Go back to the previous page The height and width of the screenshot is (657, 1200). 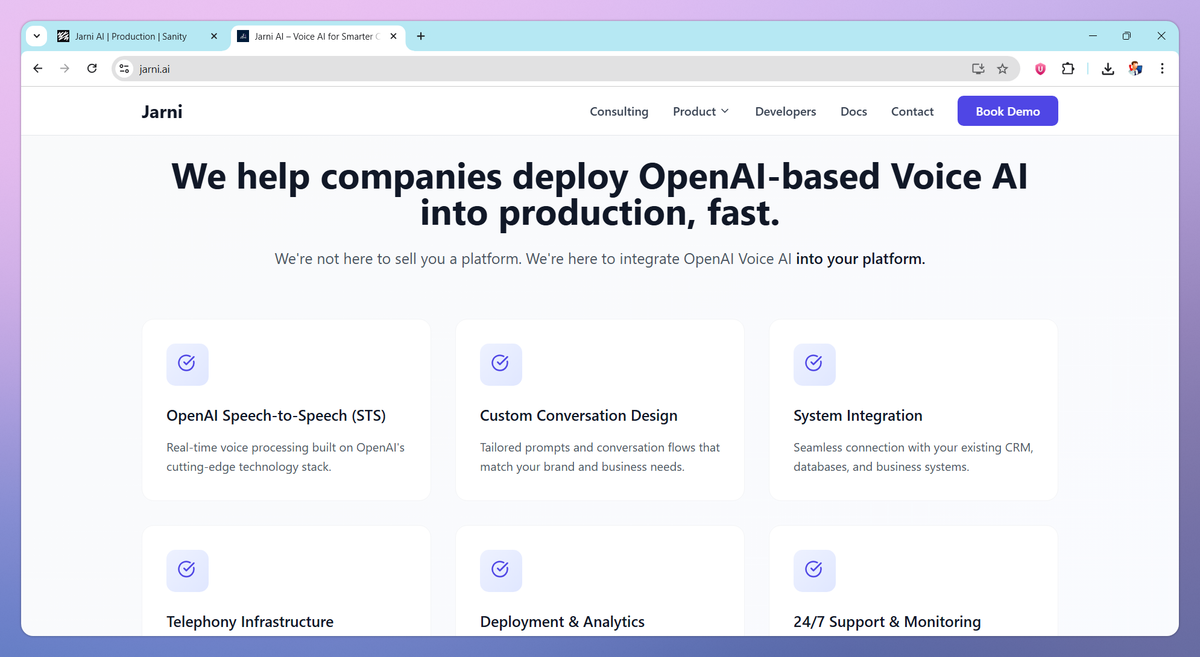[38, 69]
